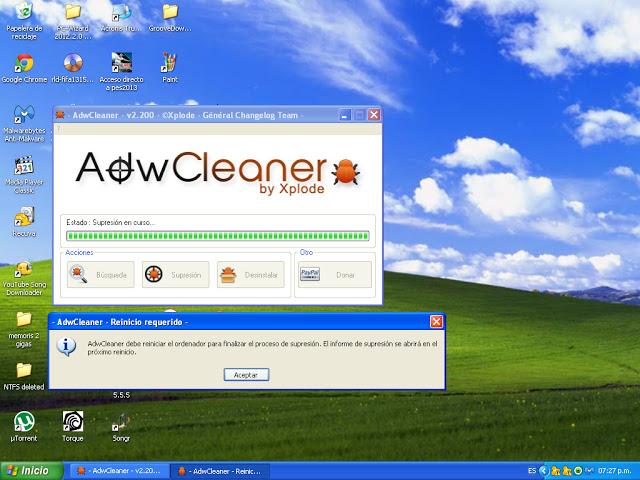Select the µTorrent desktop icon
The image size is (640, 480).
coord(23,421)
